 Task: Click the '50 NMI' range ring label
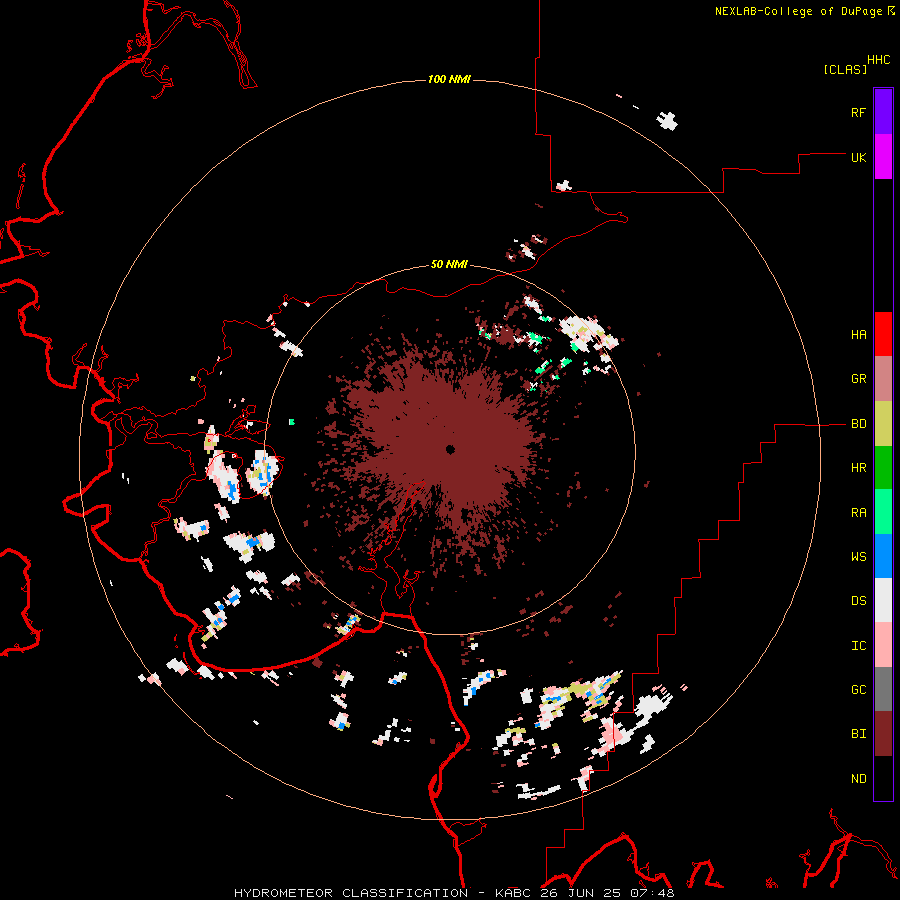point(449,264)
